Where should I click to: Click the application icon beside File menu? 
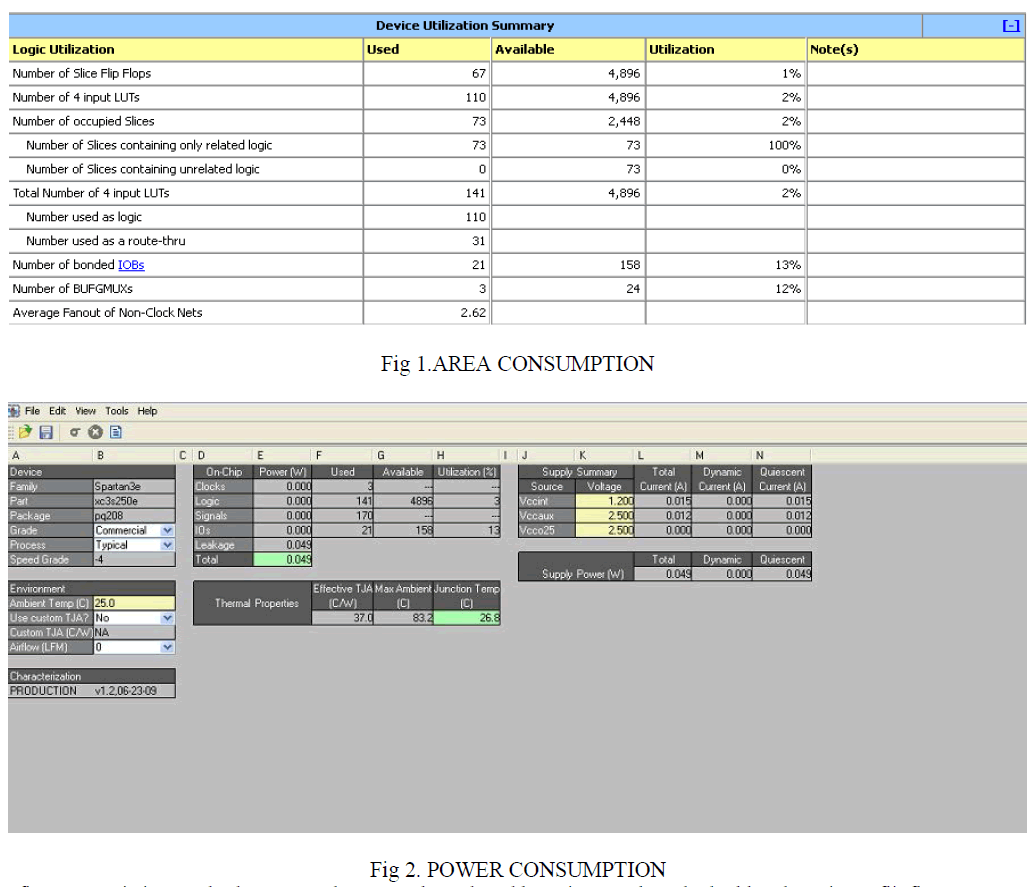[x=14, y=411]
